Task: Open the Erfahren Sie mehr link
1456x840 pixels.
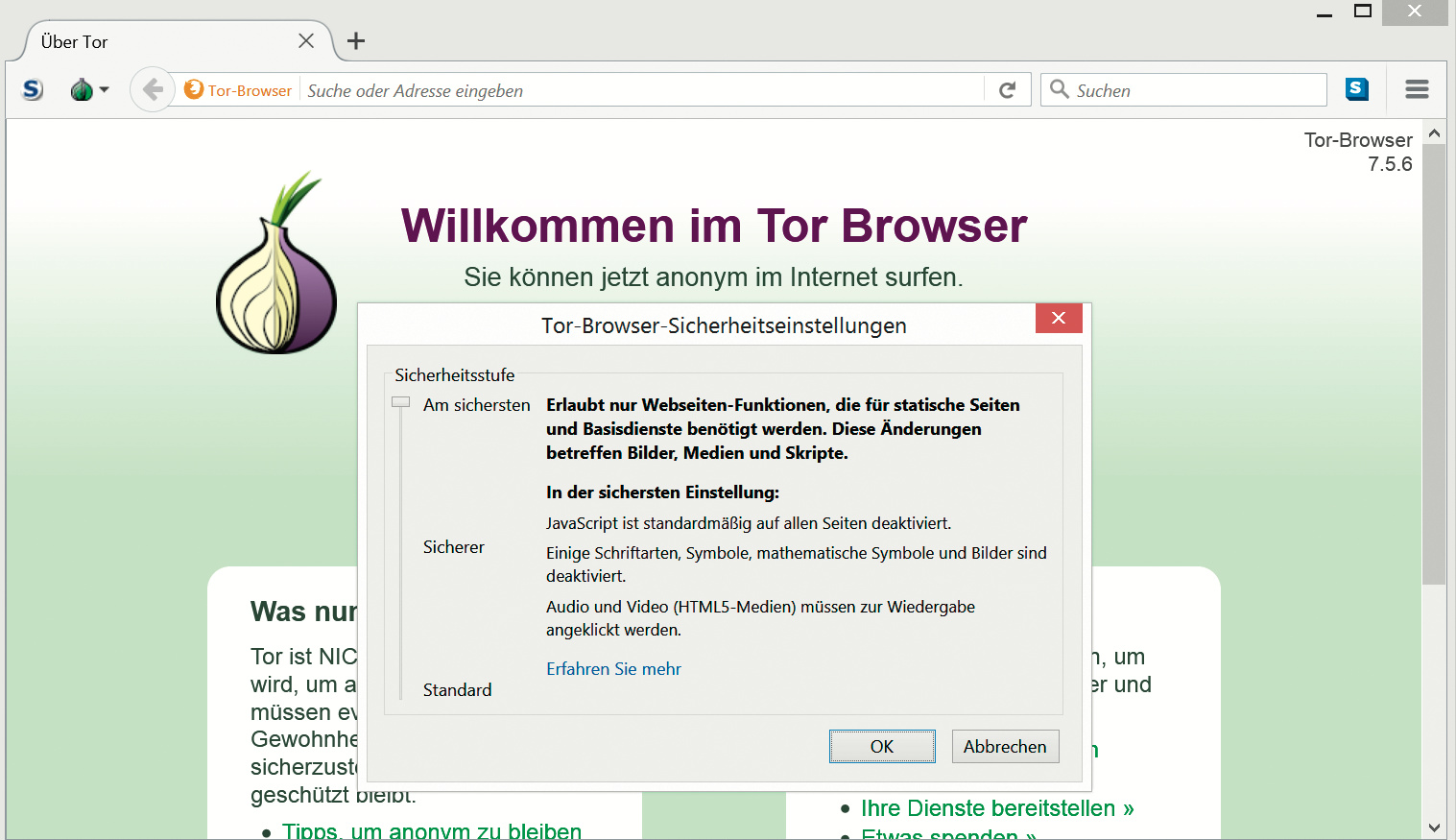Action: click(x=613, y=669)
